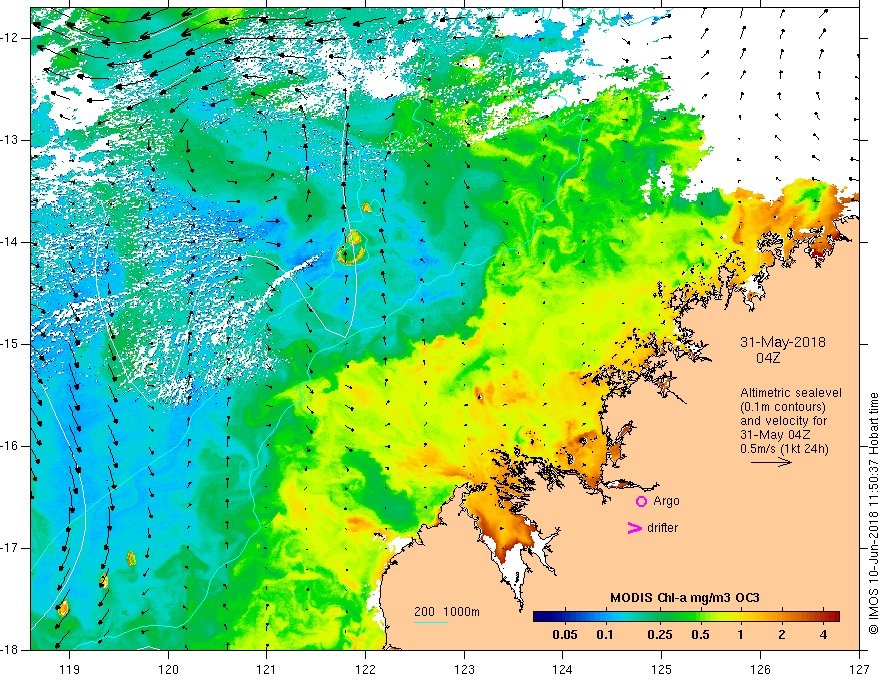Click longitude axis label '125'
This screenshot has width=880, height=680.
pos(662,669)
